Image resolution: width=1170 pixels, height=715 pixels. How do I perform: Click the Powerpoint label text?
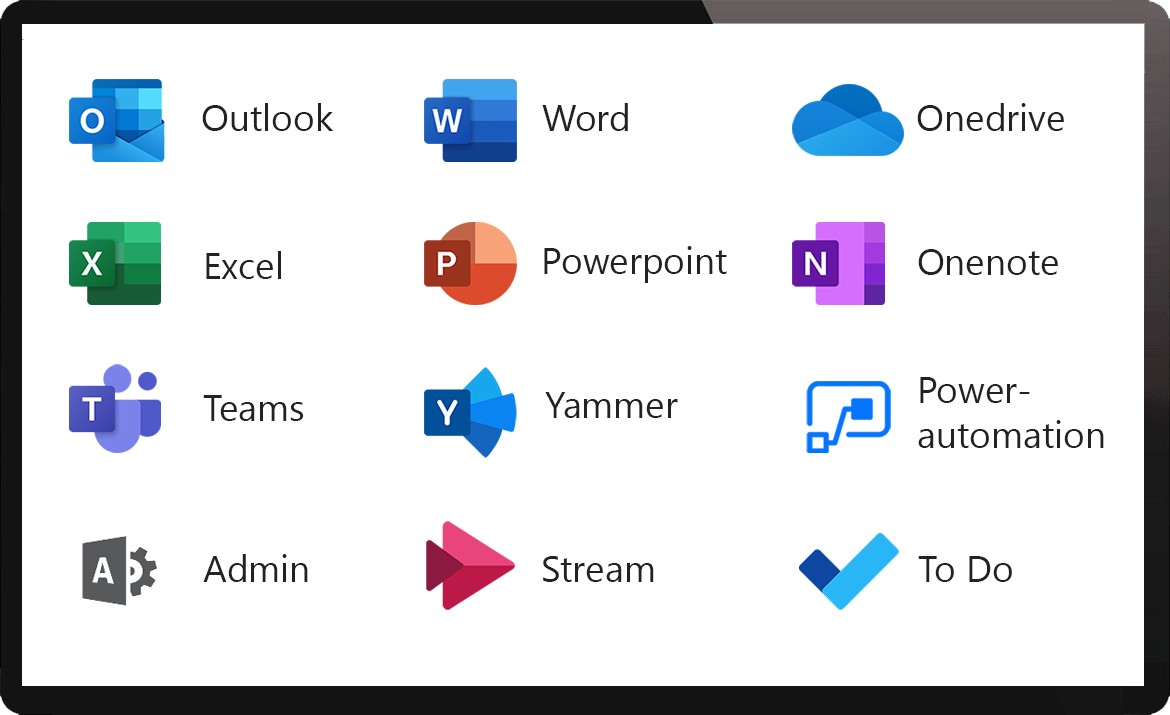[x=634, y=262]
